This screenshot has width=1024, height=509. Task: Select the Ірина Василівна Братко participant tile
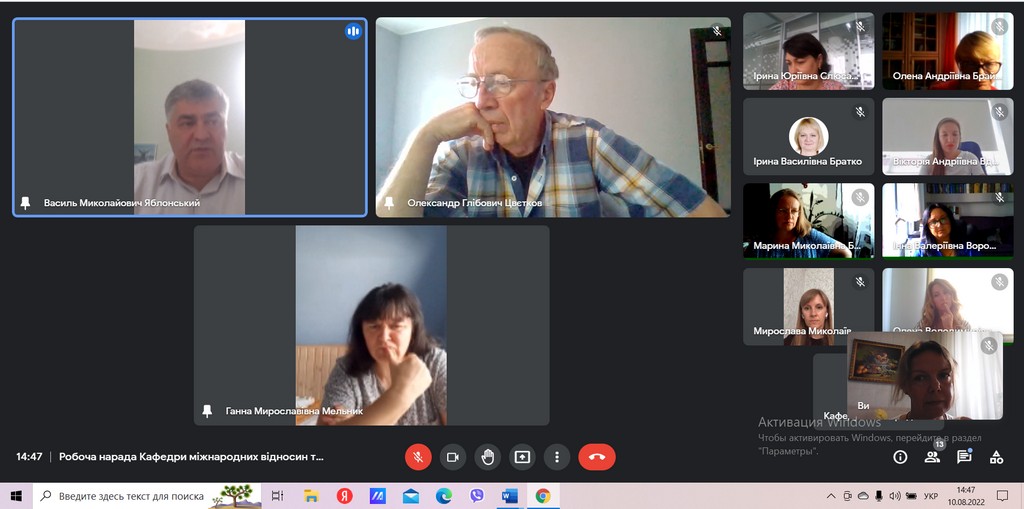click(808, 136)
